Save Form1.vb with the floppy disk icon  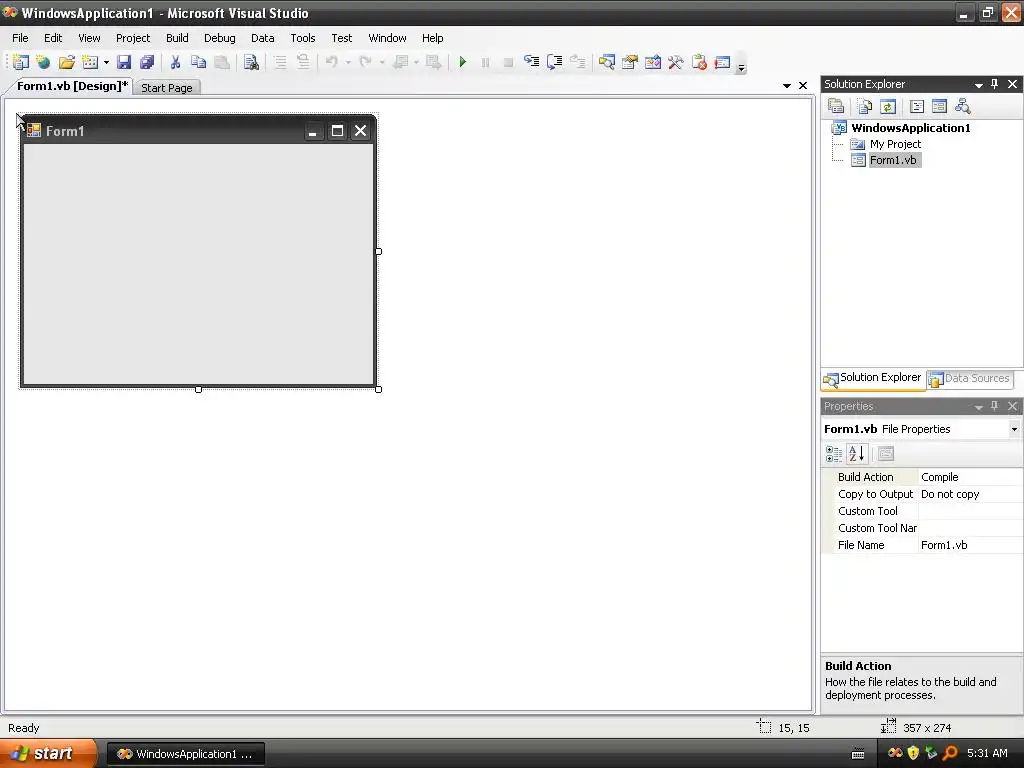(x=124, y=62)
